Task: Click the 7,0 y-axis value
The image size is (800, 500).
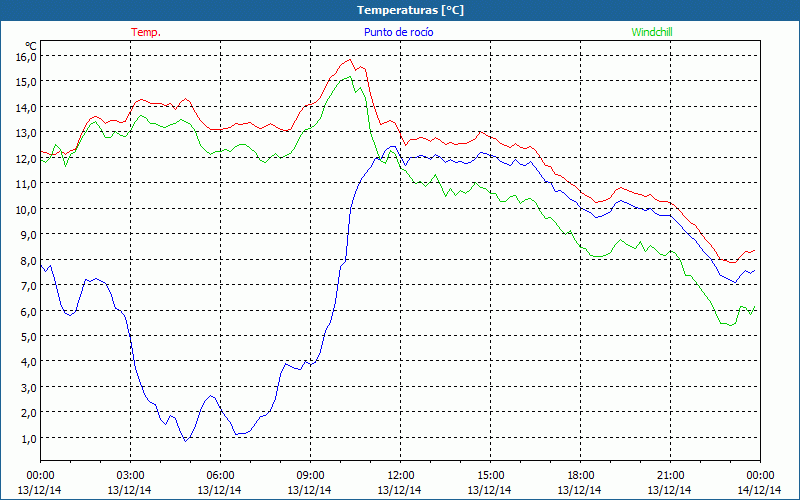Action: (x=28, y=286)
